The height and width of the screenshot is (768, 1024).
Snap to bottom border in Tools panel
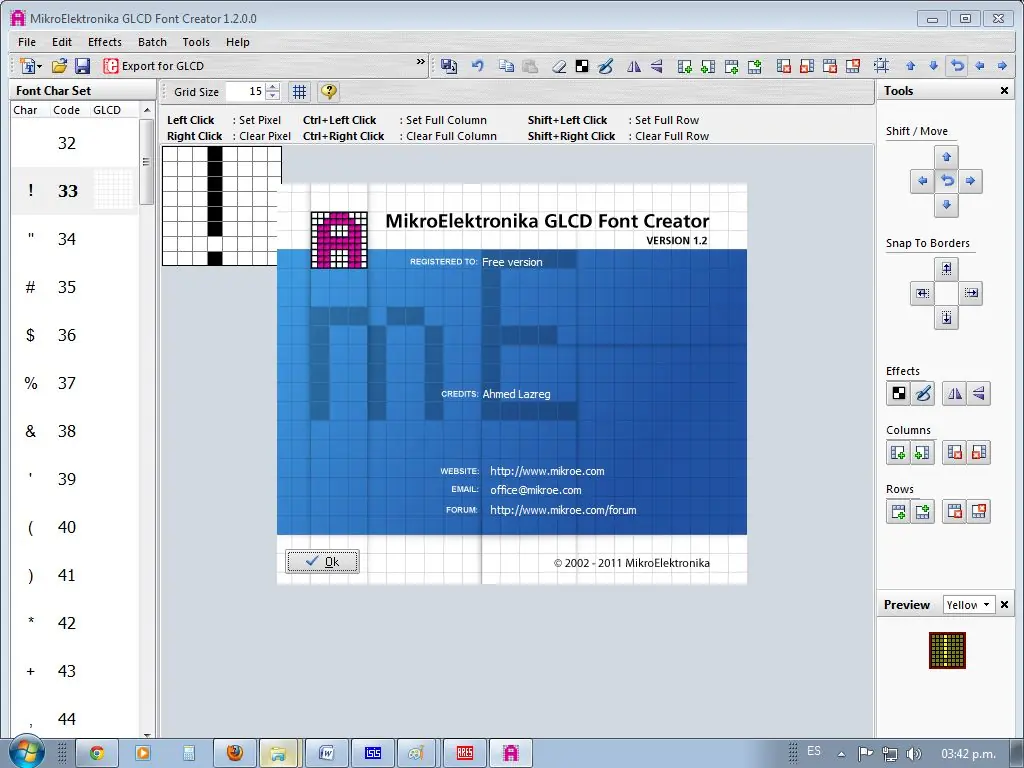946,317
